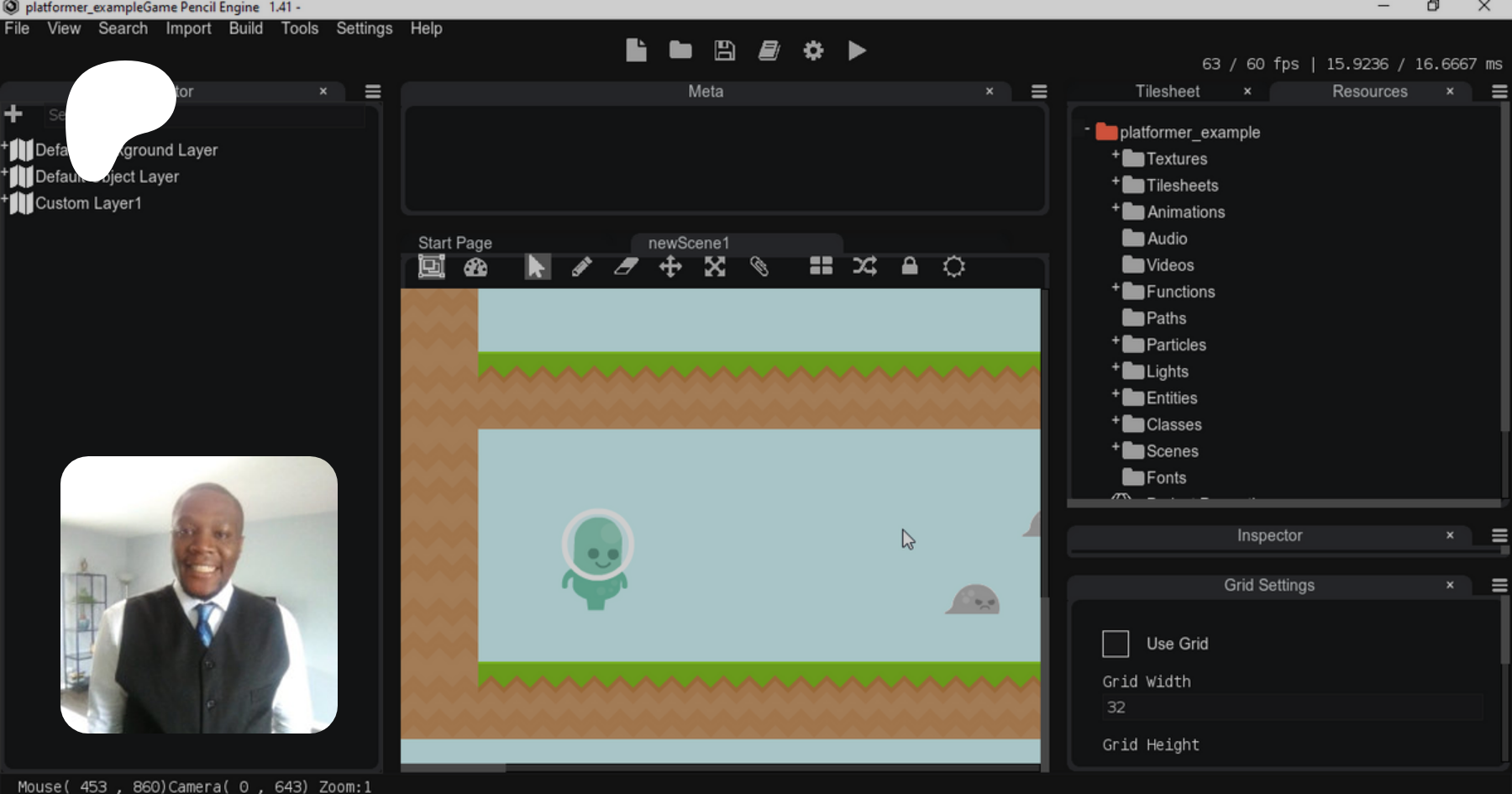Screen dimensions: 1512x794
Task: Switch to the Tilesheet panel tab
Action: pyautogui.click(x=1167, y=92)
